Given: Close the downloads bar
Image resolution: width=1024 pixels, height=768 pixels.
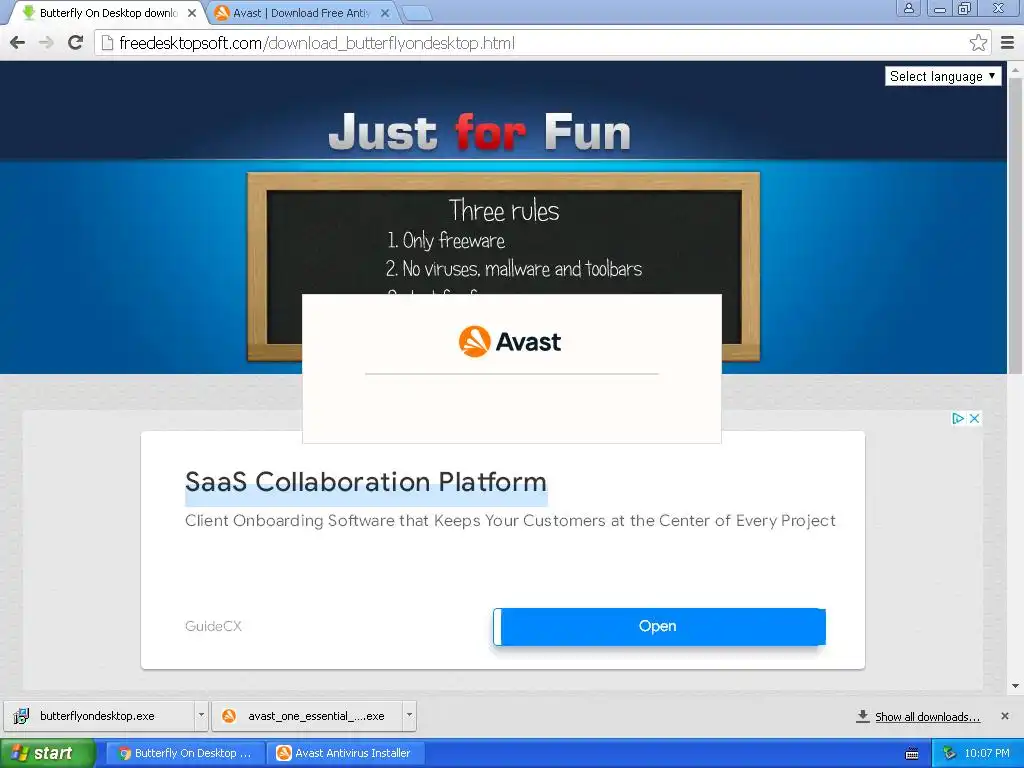Looking at the screenshot, I should 1005,716.
